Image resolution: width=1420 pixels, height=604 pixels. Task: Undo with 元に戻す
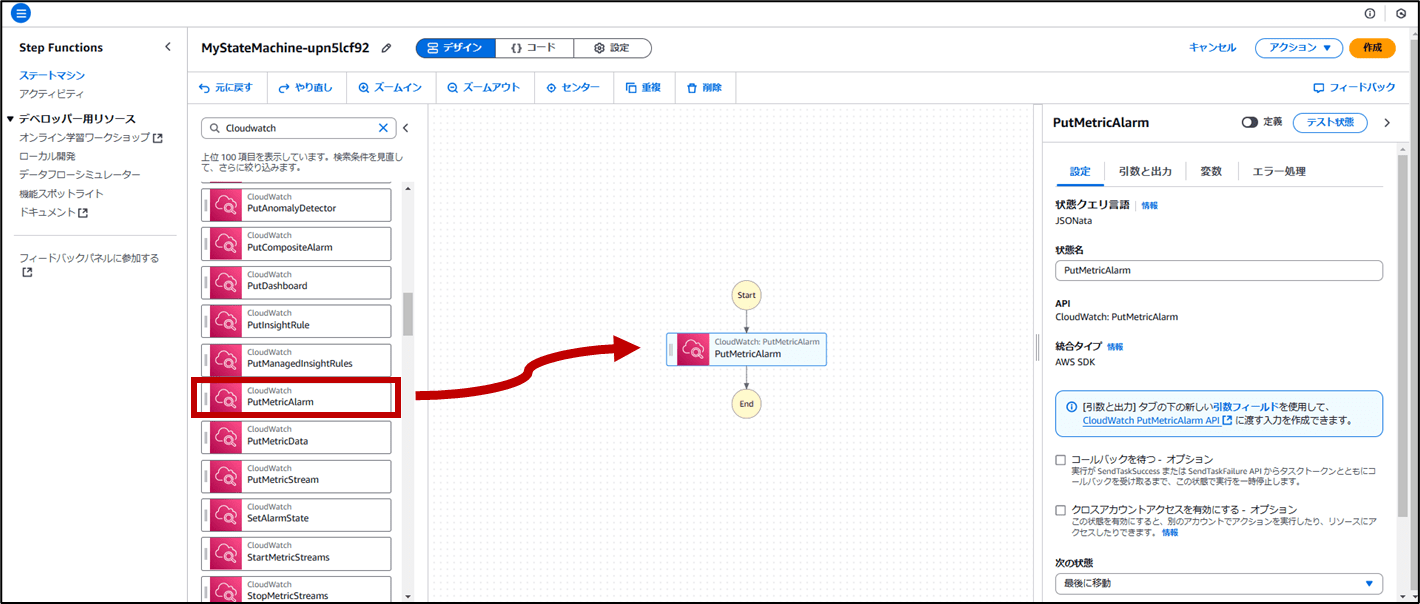[x=226, y=88]
